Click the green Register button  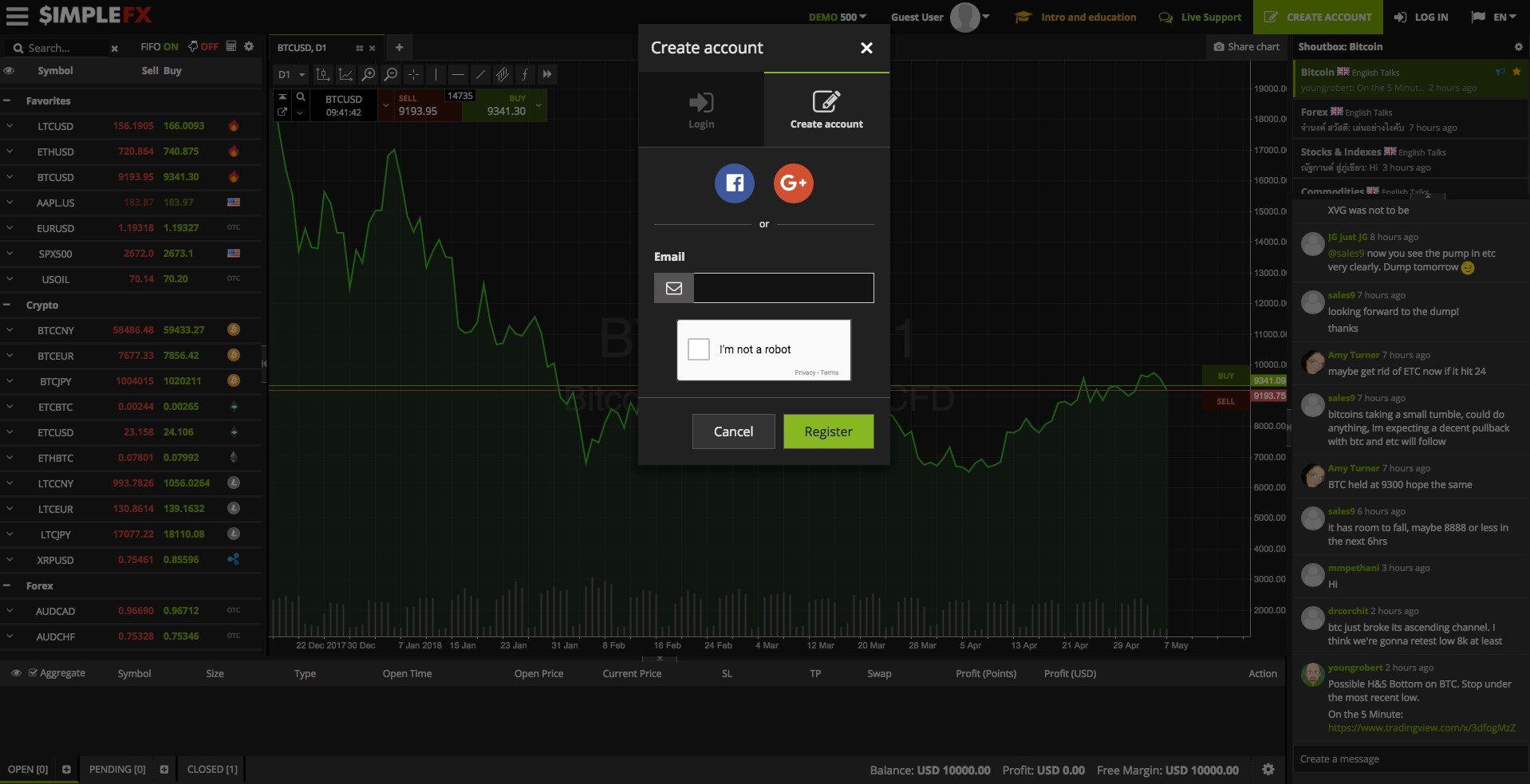[828, 431]
